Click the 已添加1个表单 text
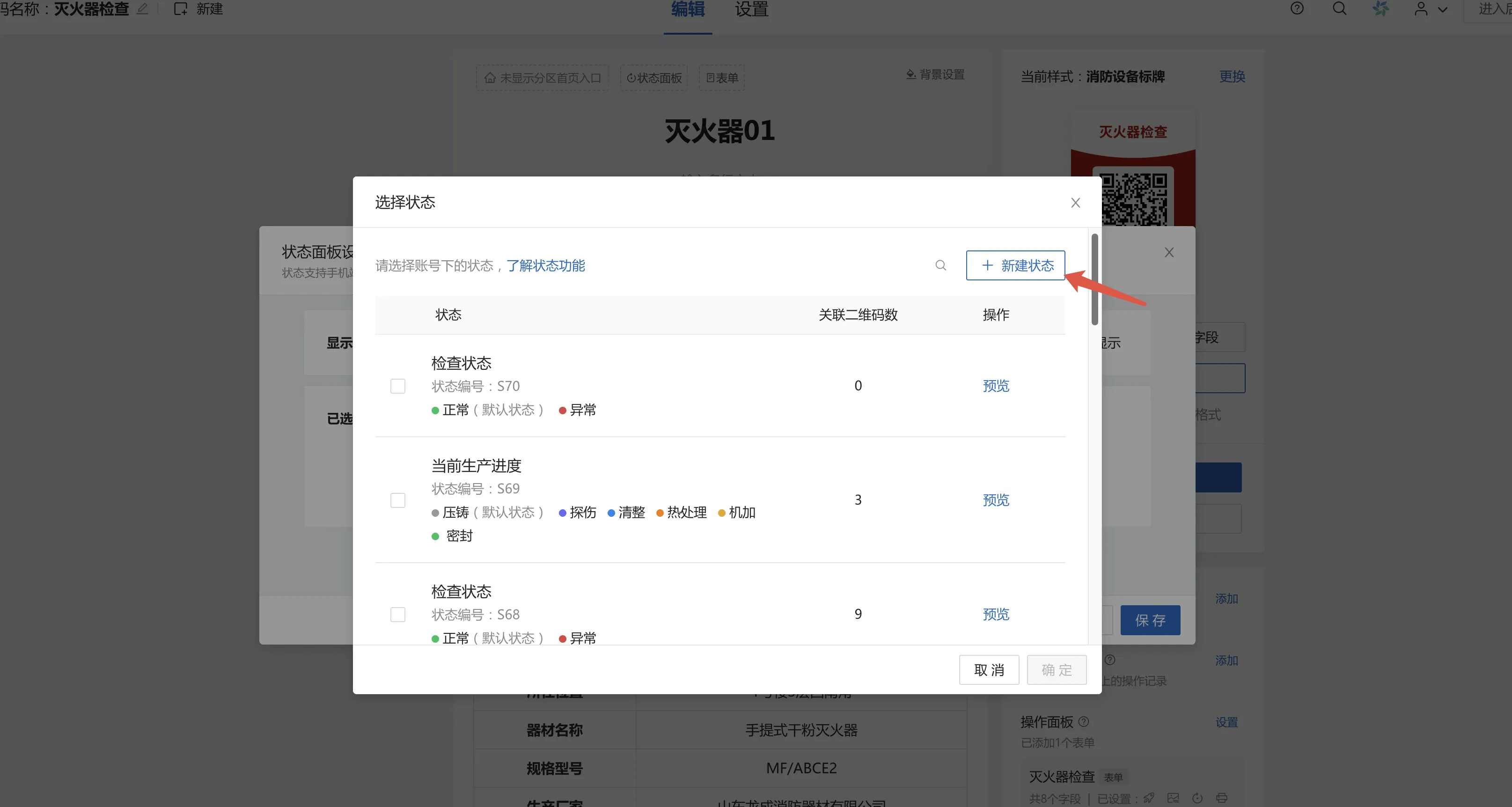The width and height of the screenshot is (1512, 807). pyautogui.click(x=1057, y=742)
